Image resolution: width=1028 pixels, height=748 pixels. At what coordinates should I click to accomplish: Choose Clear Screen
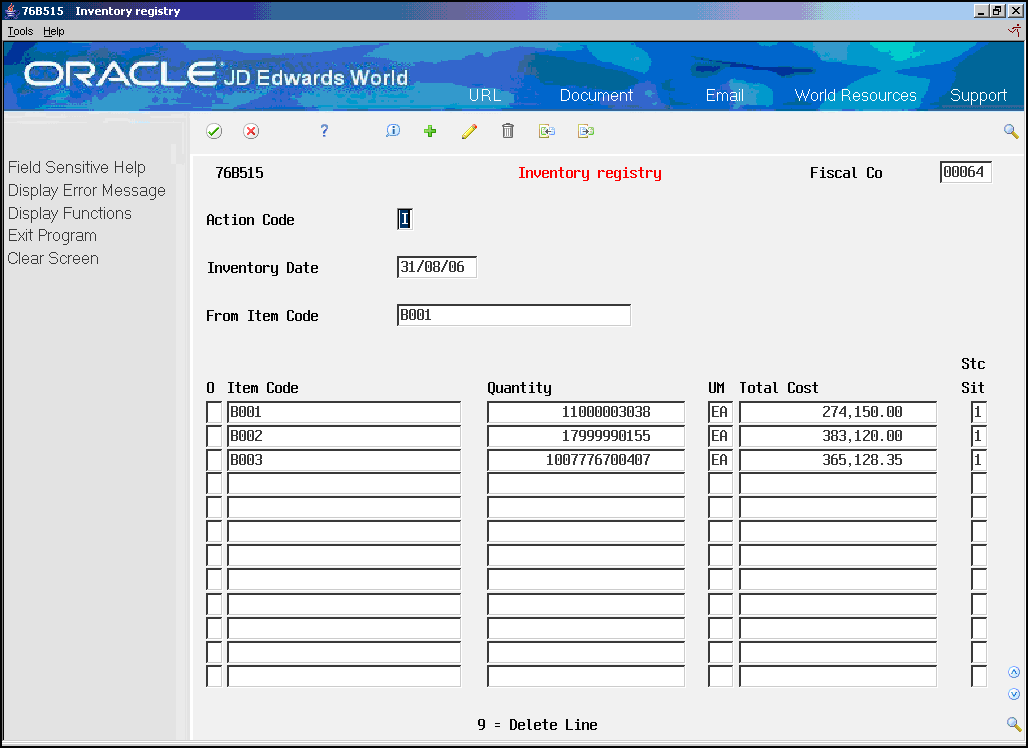pos(53,258)
